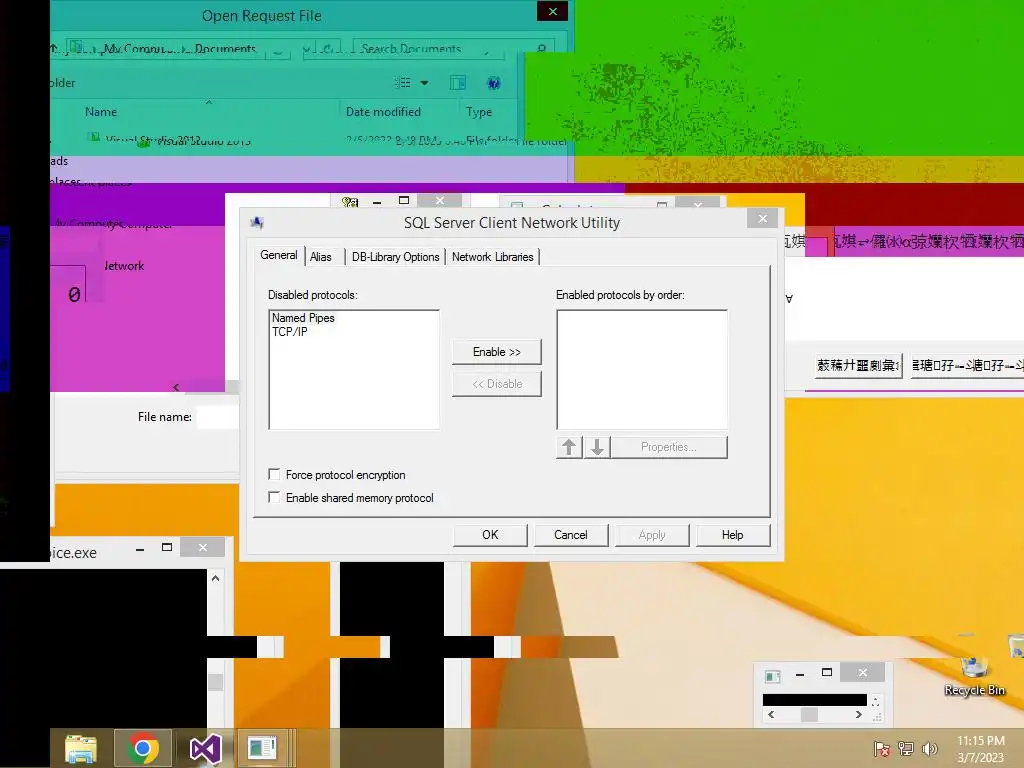Open the Network Libraries tab
This screenshot has height=768, width=1024.
coord(492,257)
